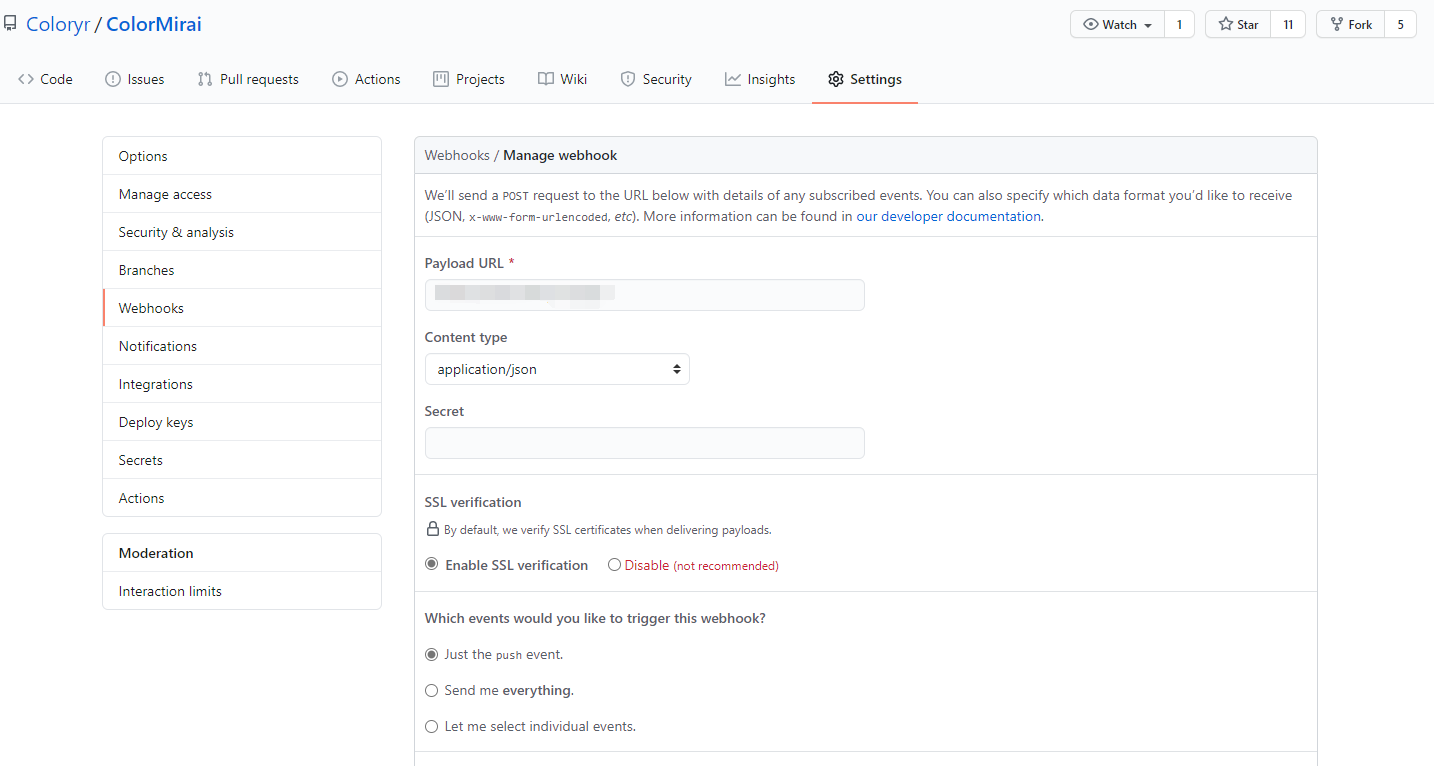Open Options in settings sidebar
This screenshot has height=766, width=1434.
242,156
